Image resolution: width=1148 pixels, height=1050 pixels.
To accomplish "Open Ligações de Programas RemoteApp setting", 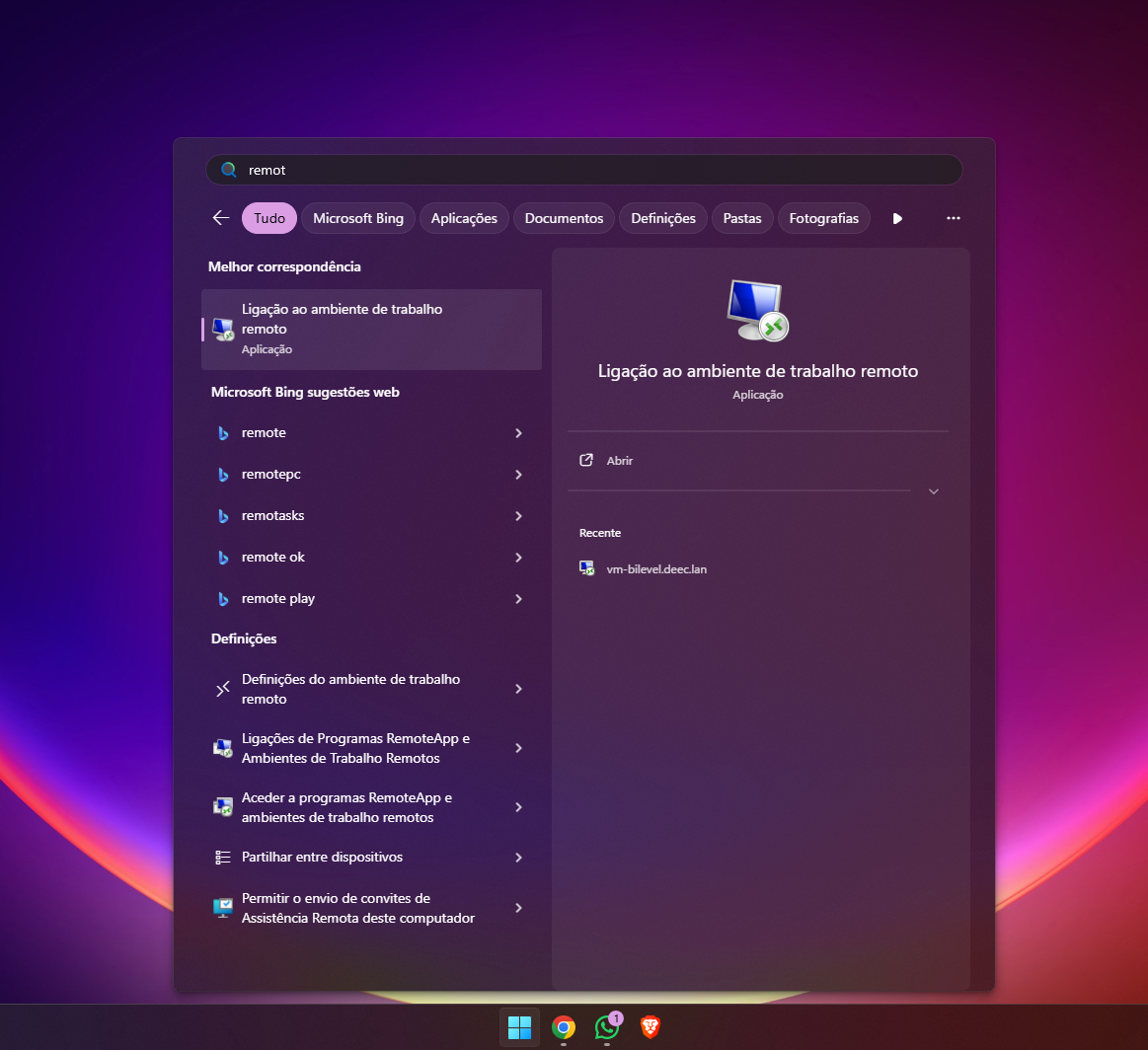I will [x=372, y=749].
